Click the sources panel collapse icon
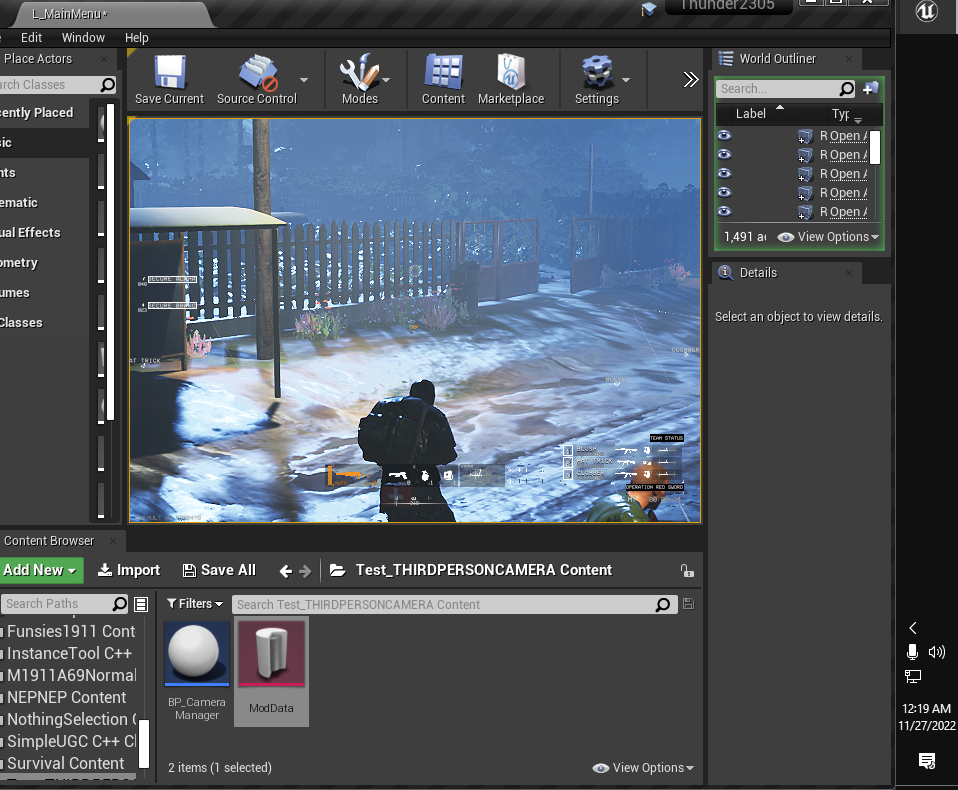This screenshot has width=958, height=790. [141, 604]
